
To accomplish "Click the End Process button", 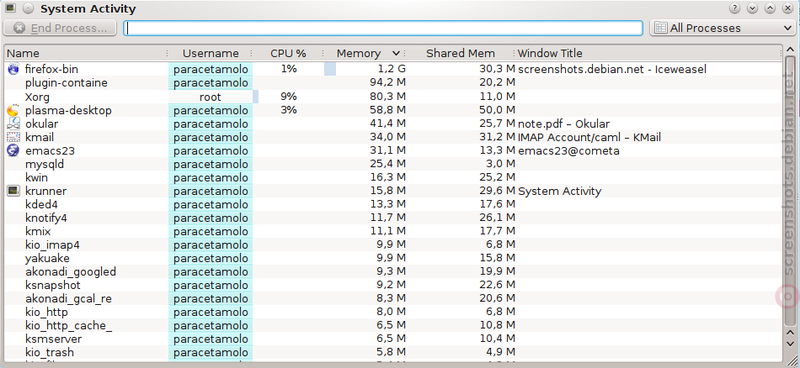I will 60,28.
